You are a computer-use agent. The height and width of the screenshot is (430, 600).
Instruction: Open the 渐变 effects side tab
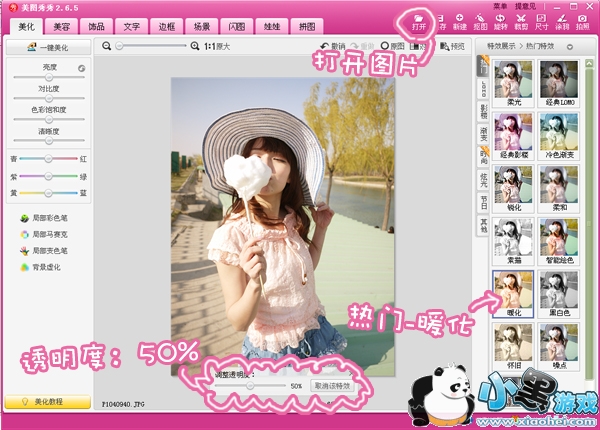pyautogui.click(x=483, y=134)
